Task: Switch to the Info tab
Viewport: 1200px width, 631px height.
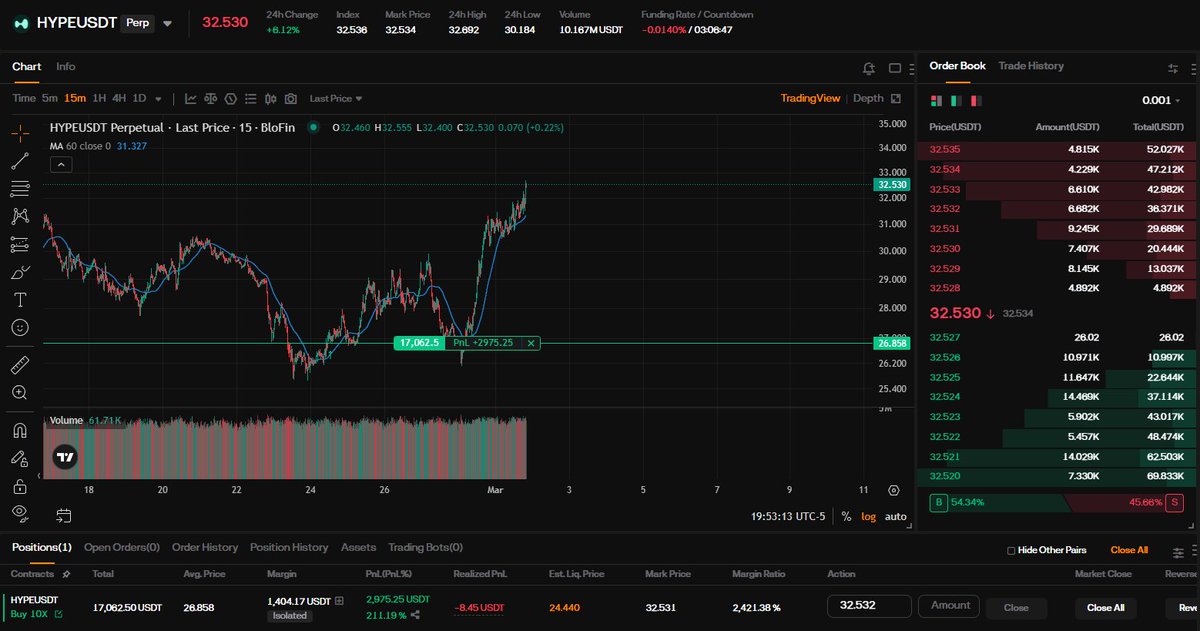Action: (x=65, y=67)
